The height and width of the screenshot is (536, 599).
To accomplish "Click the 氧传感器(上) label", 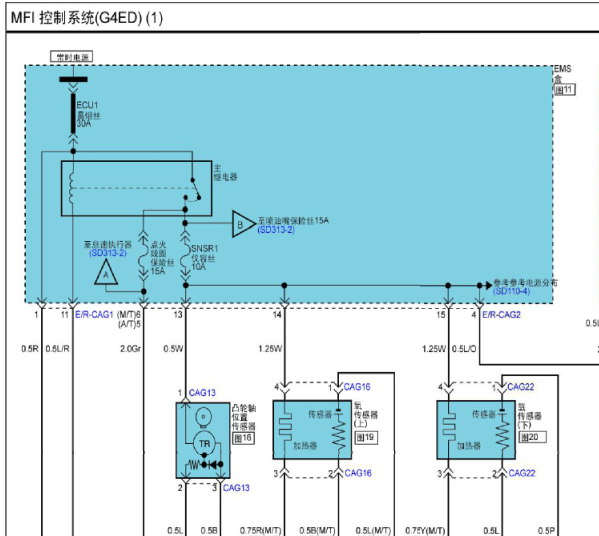I will coord(366,414).
